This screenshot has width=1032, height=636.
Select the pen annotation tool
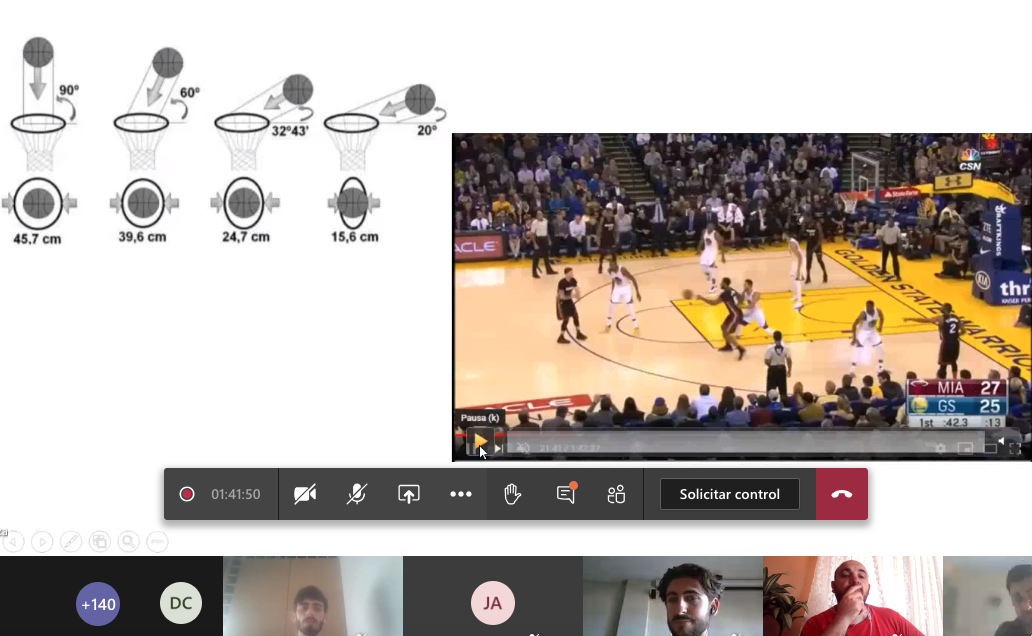coord(71,542)
